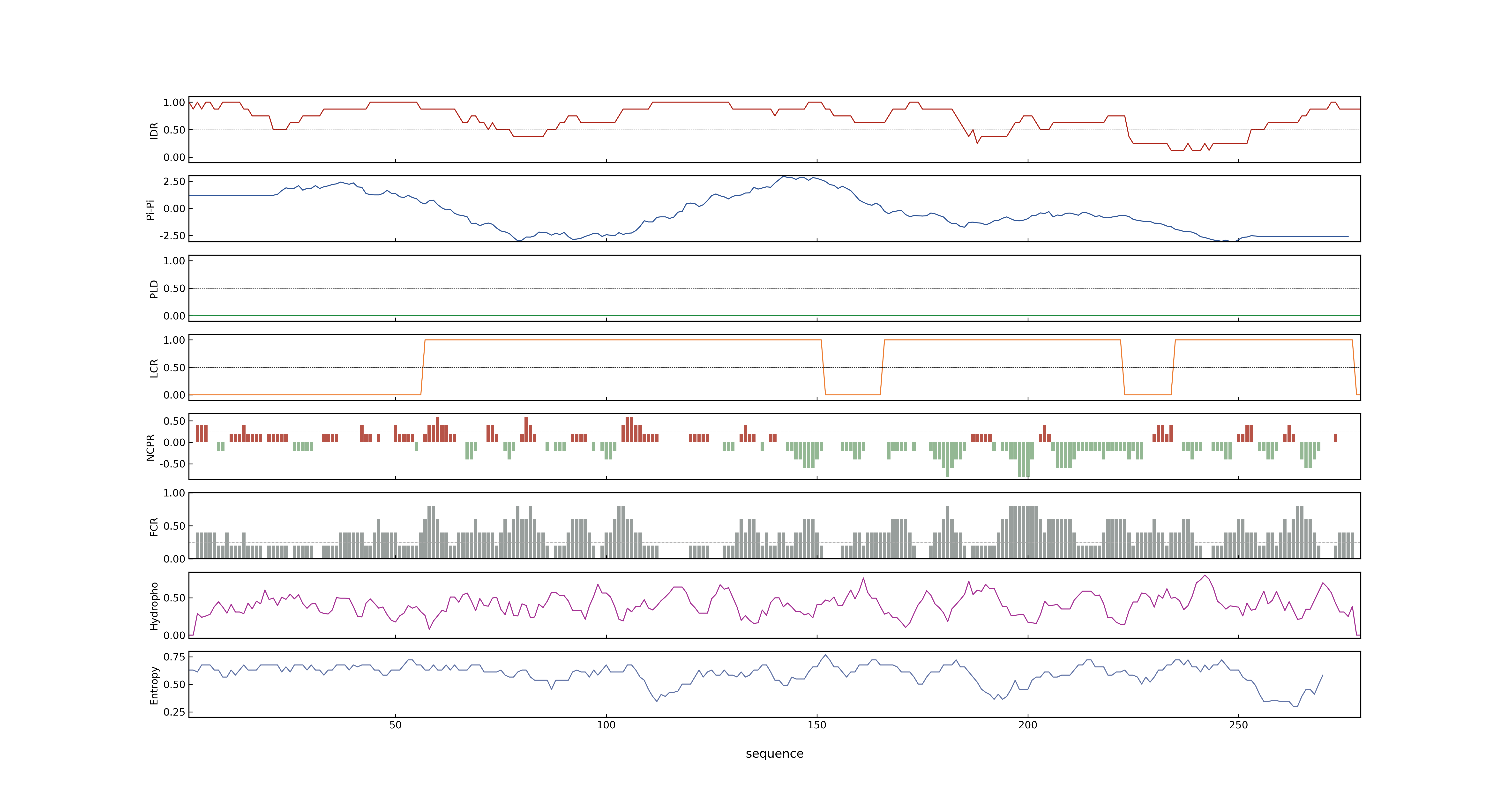1512x806 pixels.
Task: Click the 0.50 tick of the Hydropho panel
Action: point(174,598)
